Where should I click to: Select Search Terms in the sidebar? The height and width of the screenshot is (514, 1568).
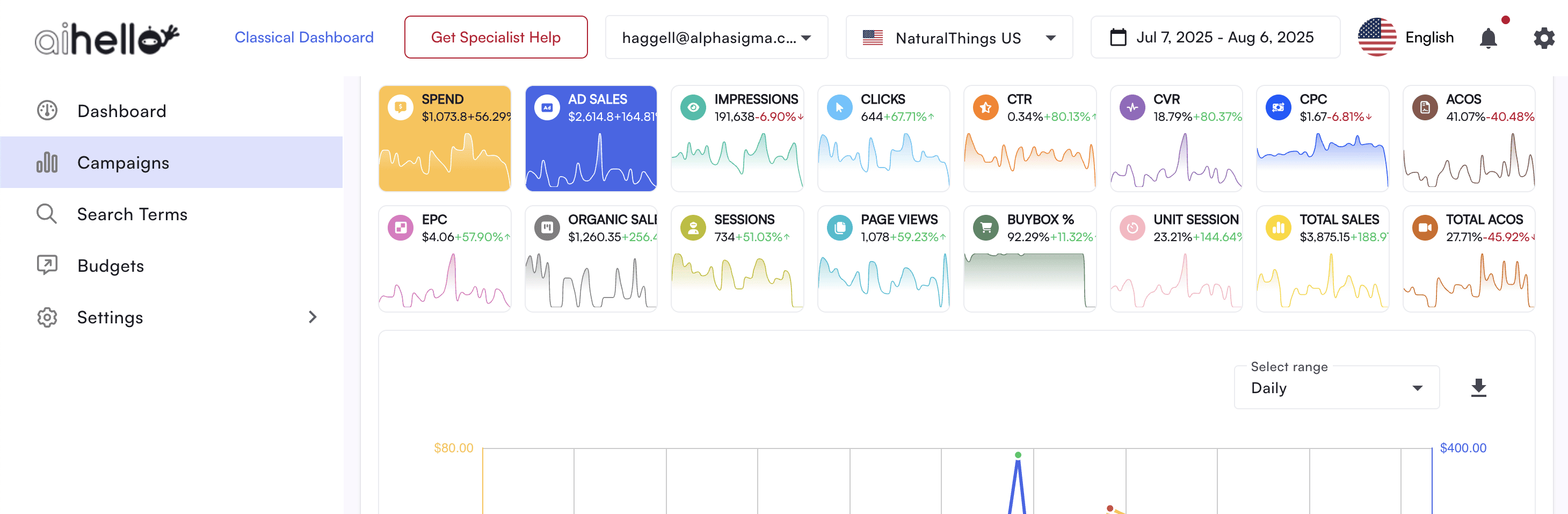(x=132, y=214)
